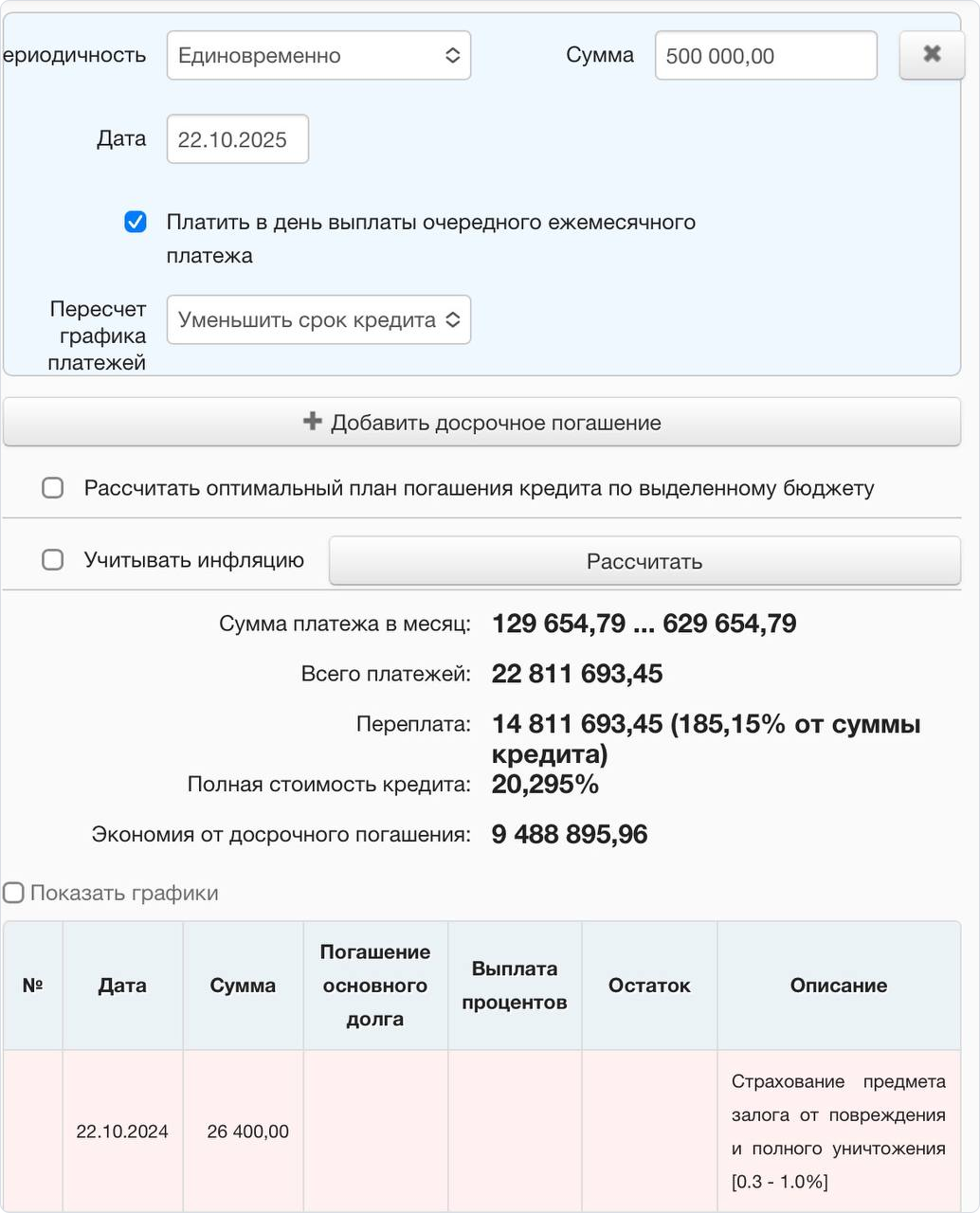Click the Остаток column header
This screenshot has width=980, height=1213.
click(649, 986)
